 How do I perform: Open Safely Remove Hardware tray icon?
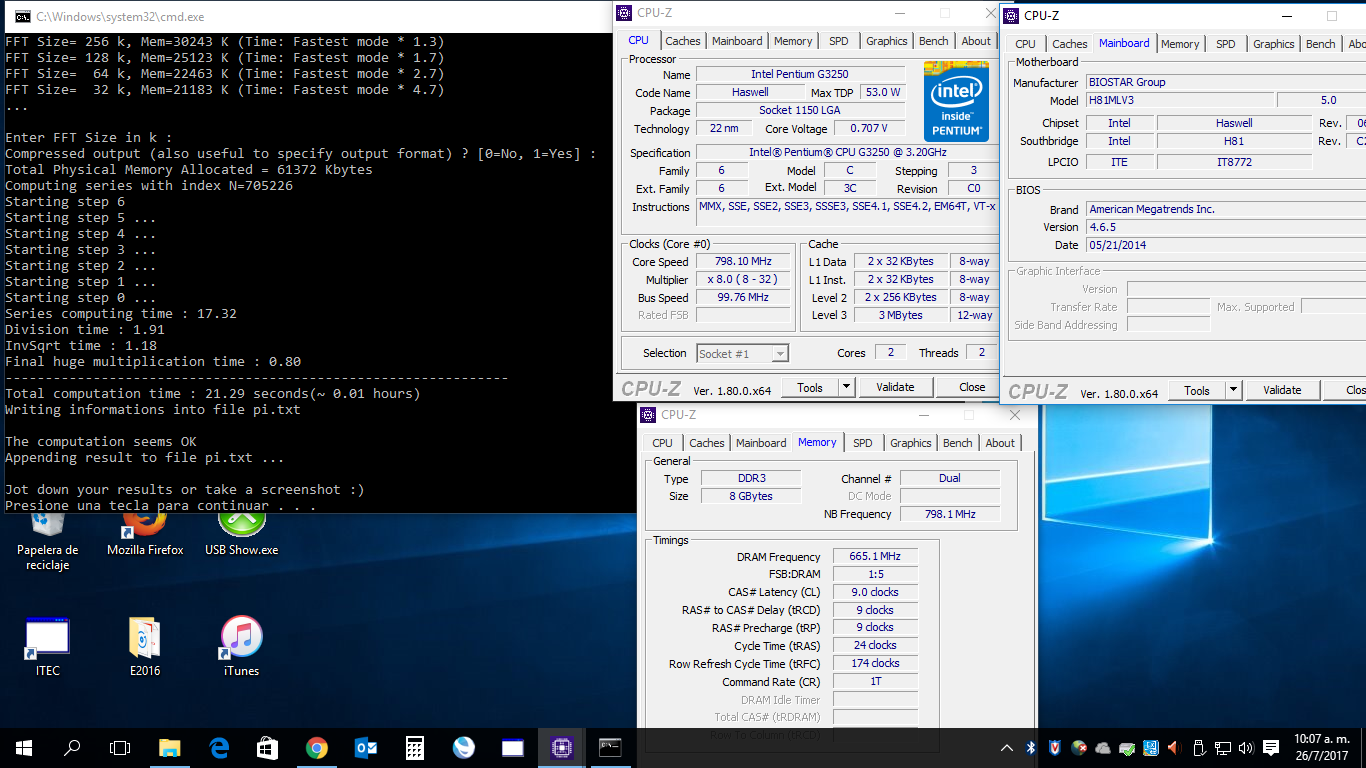pyautogui.click(x=1198, y=748)
